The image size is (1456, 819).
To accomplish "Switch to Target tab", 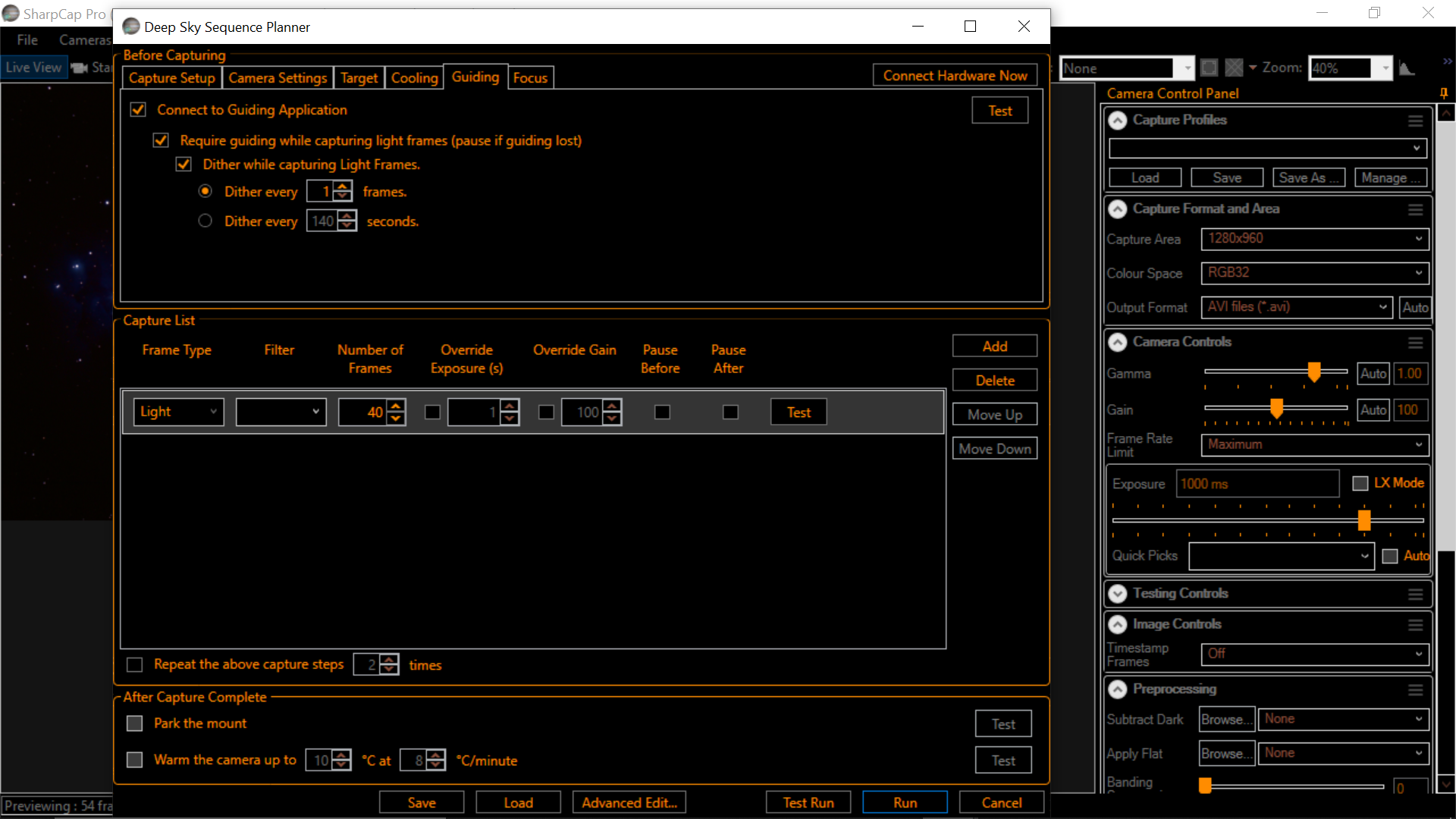I will click(359, 78).
